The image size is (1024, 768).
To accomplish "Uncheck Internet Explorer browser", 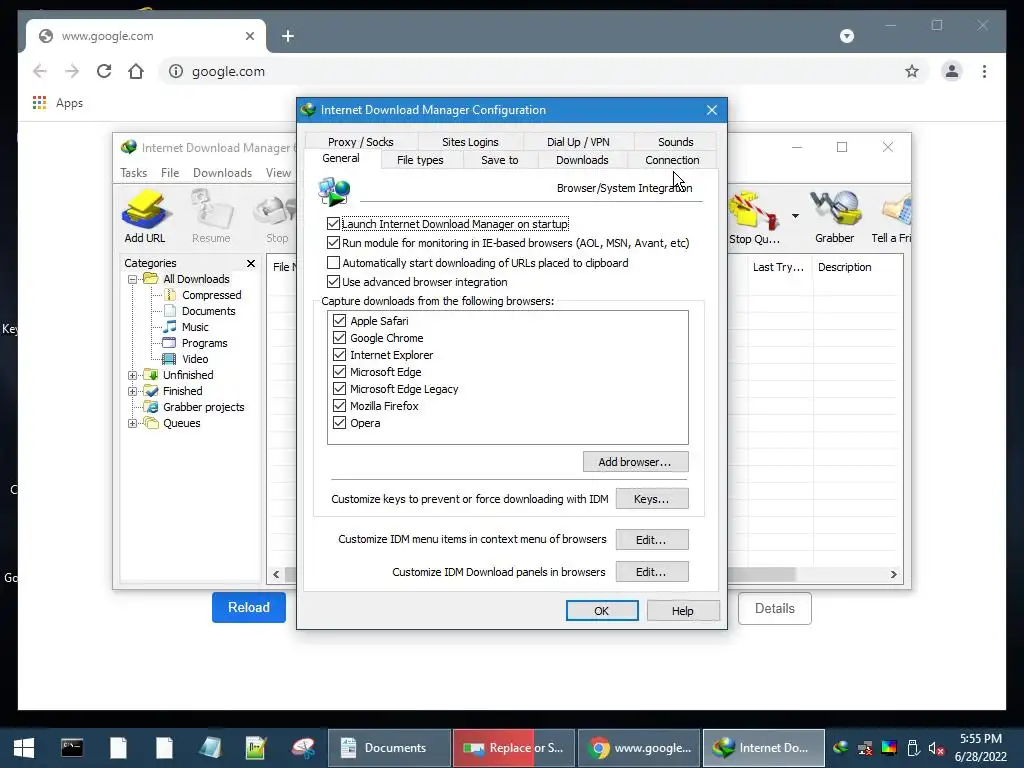I will [x=339, y=355].
